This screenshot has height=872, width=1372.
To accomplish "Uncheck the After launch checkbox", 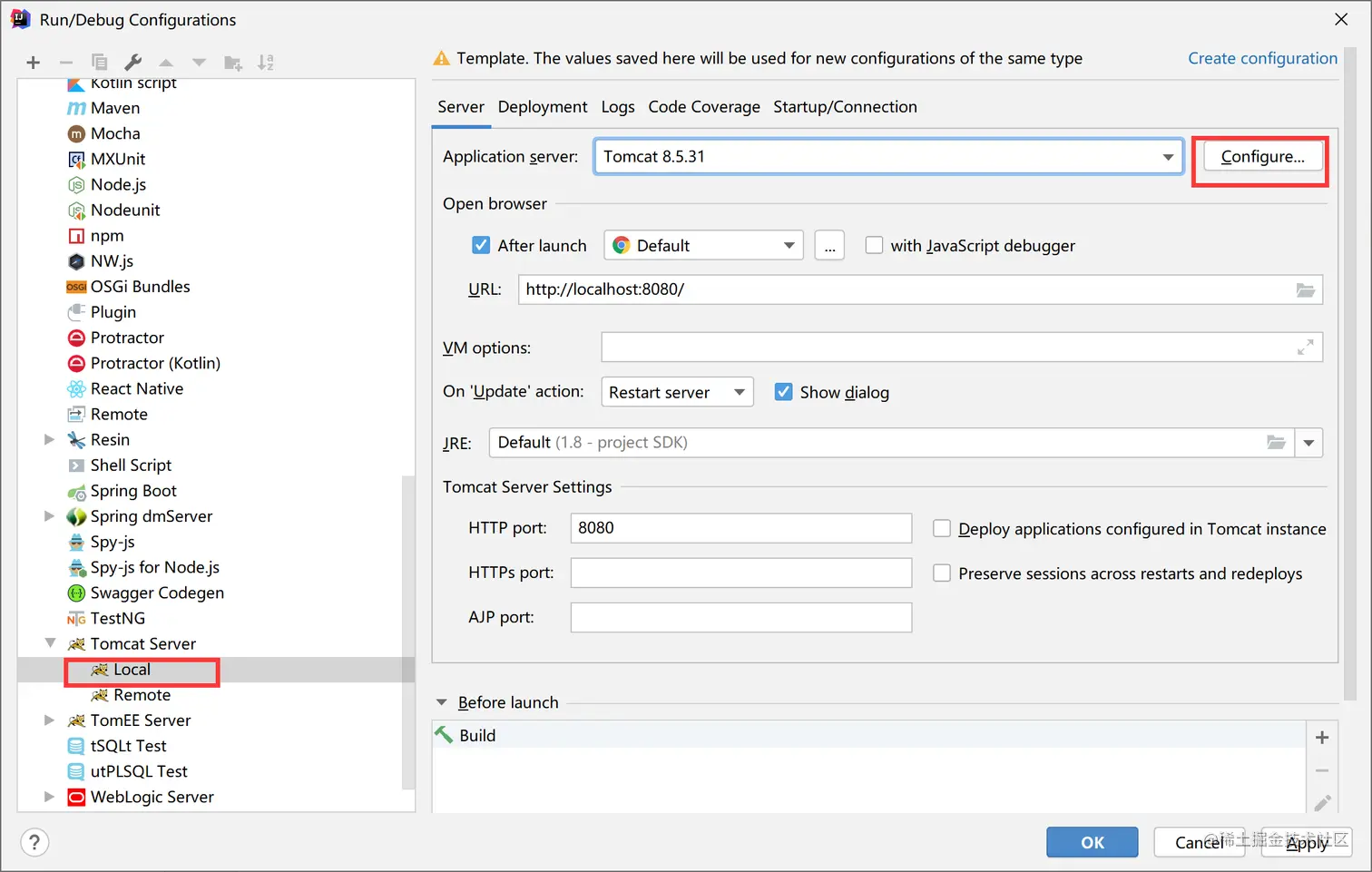I will click(482, 245).
